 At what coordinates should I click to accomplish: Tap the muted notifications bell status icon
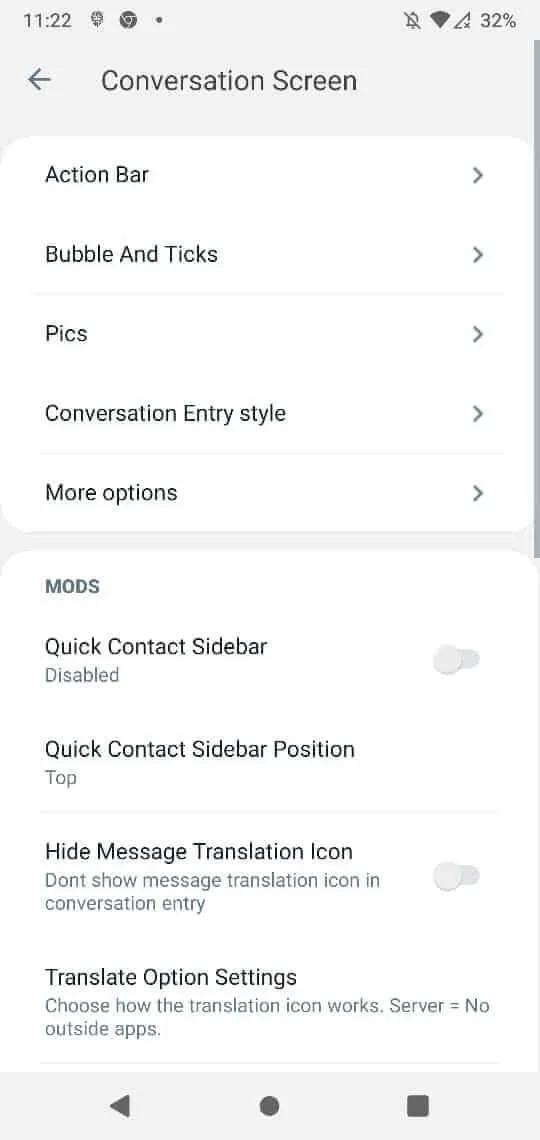tap(412, 20)
